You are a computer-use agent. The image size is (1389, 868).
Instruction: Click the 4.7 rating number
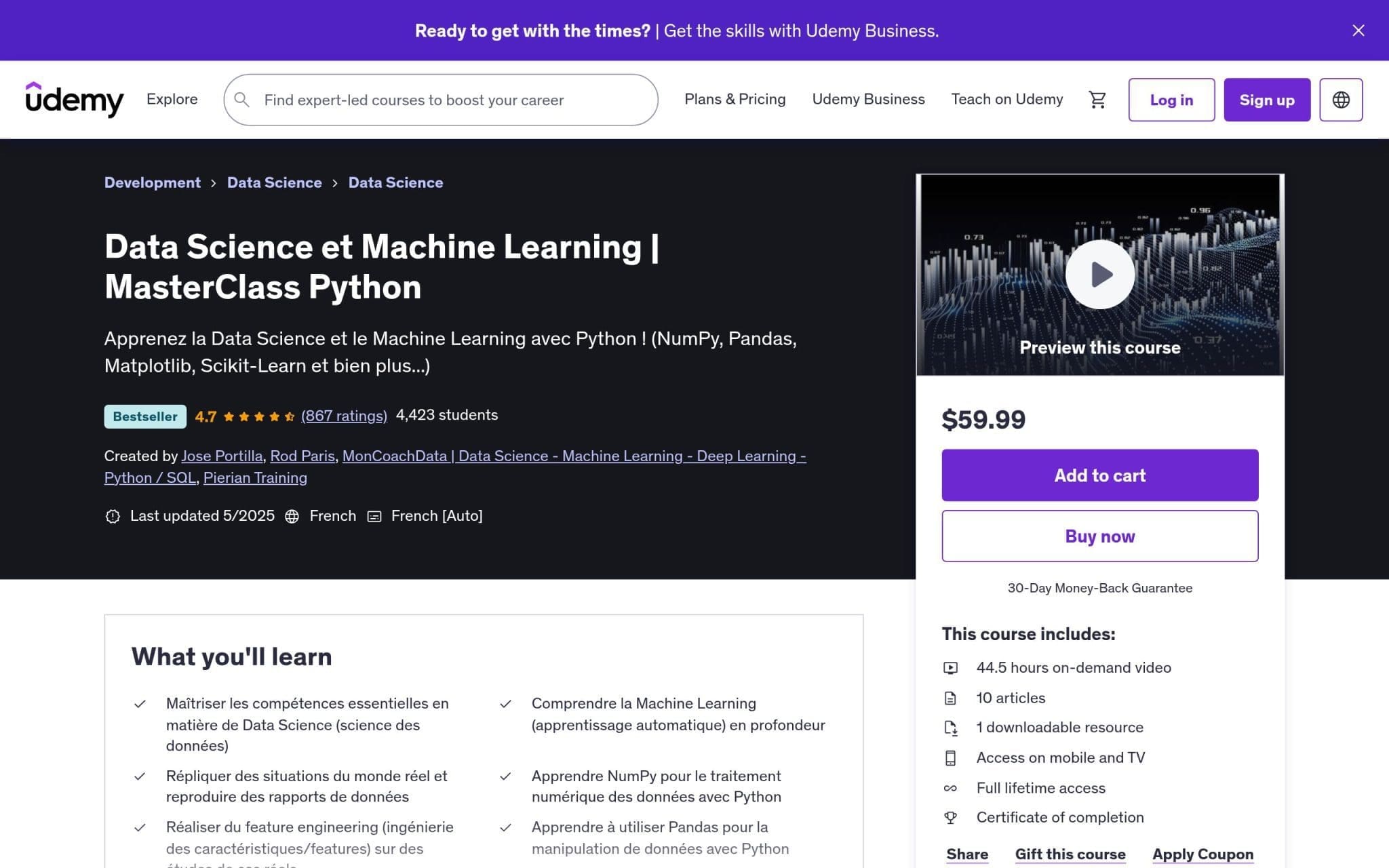206,416
